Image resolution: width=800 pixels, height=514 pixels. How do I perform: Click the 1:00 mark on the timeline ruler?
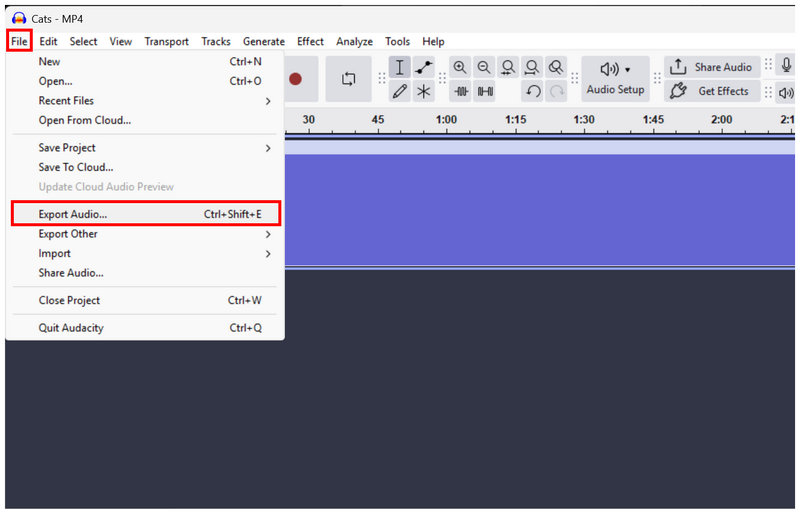click(446, 120)
